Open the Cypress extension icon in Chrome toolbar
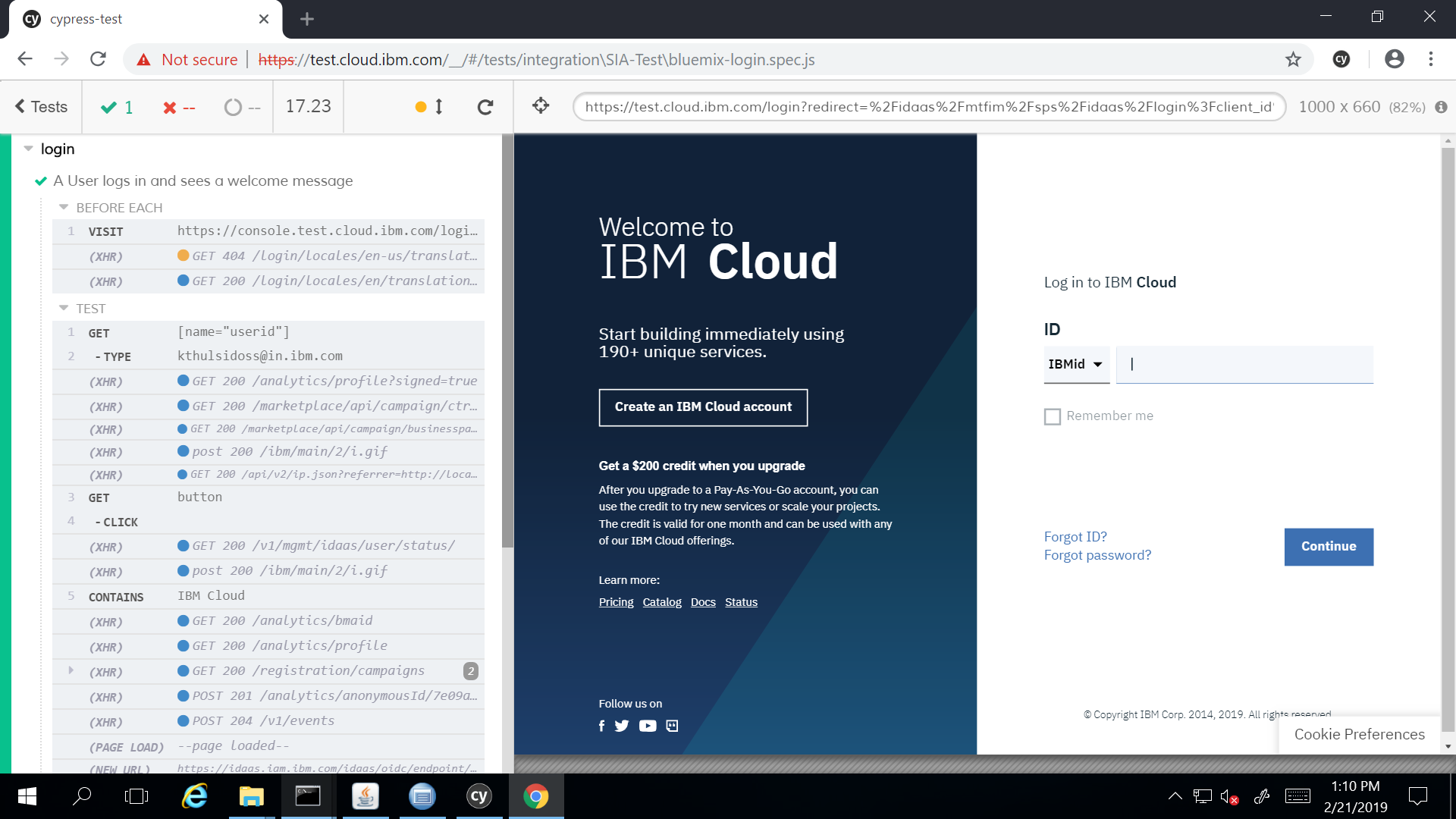This screenshot has height=819, width=1456. click(1341, 59)
